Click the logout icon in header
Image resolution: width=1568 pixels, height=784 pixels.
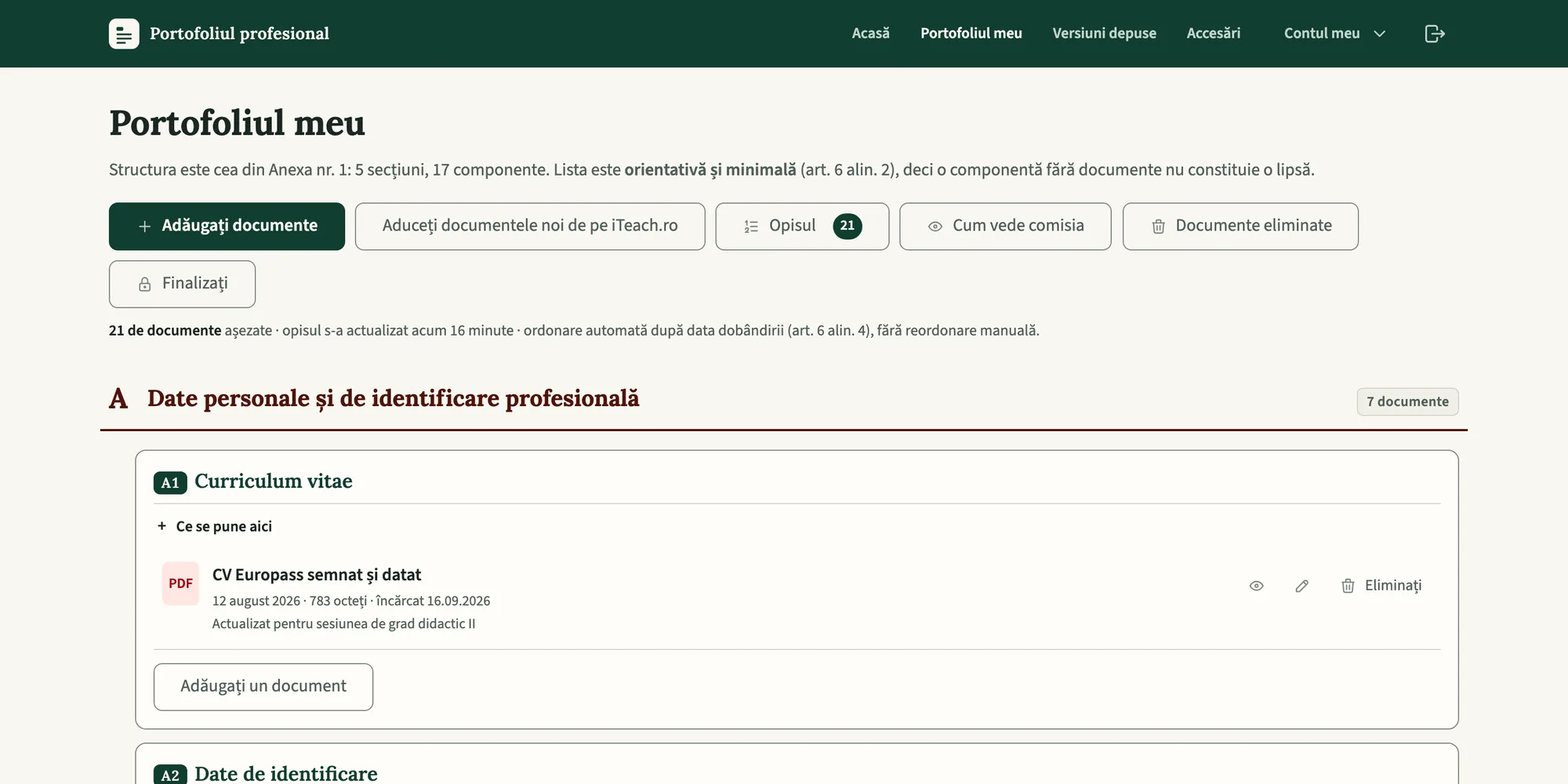pyautogui.click(x=1434, y=34)
